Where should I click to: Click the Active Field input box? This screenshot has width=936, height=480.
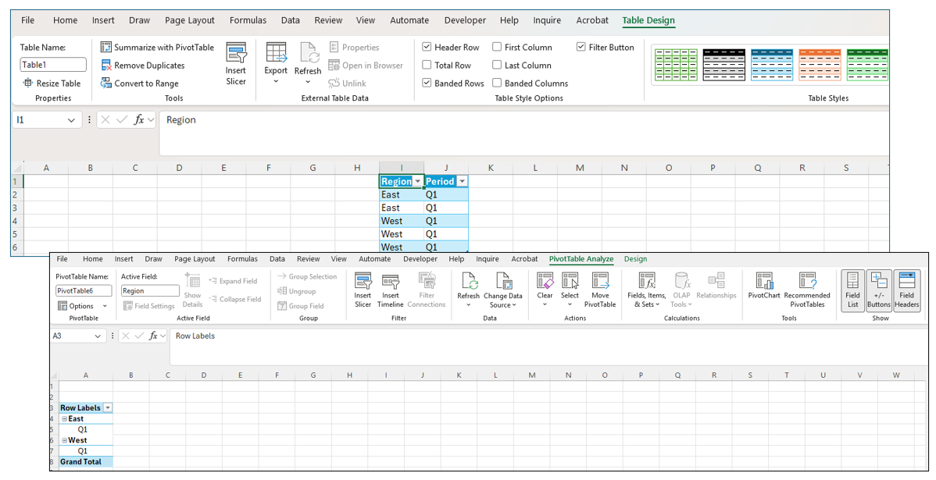coord(150,291)
